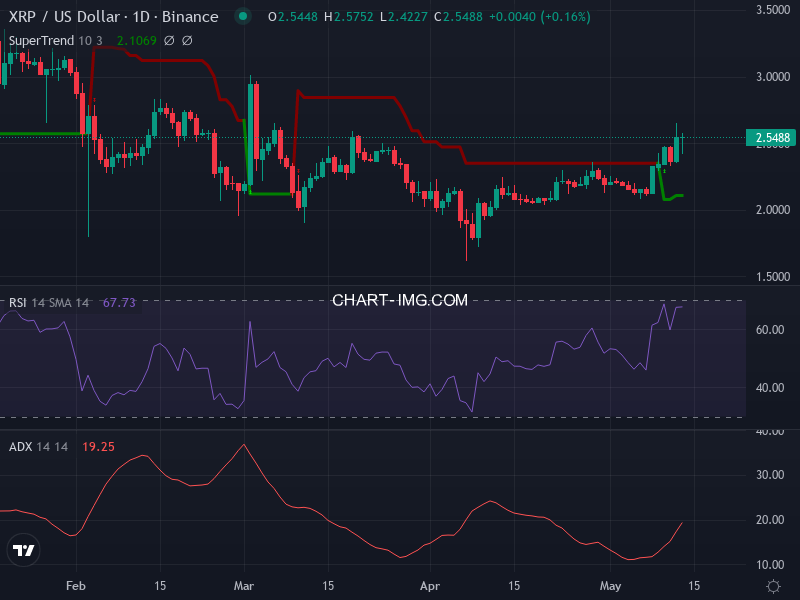Click the Apr date axis label
The width and height of the screenshot is (800, 600).
tap(430, 586)
